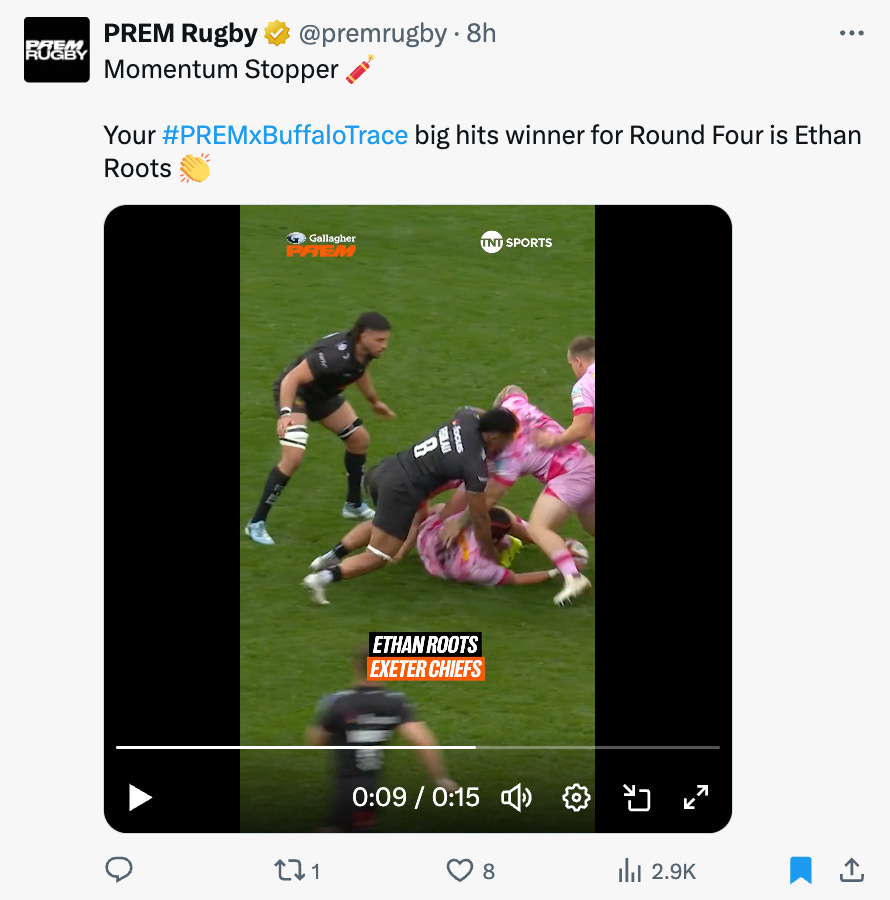
Task: Click the video frame showing the tackle
Action: click(x=417, y=471)
